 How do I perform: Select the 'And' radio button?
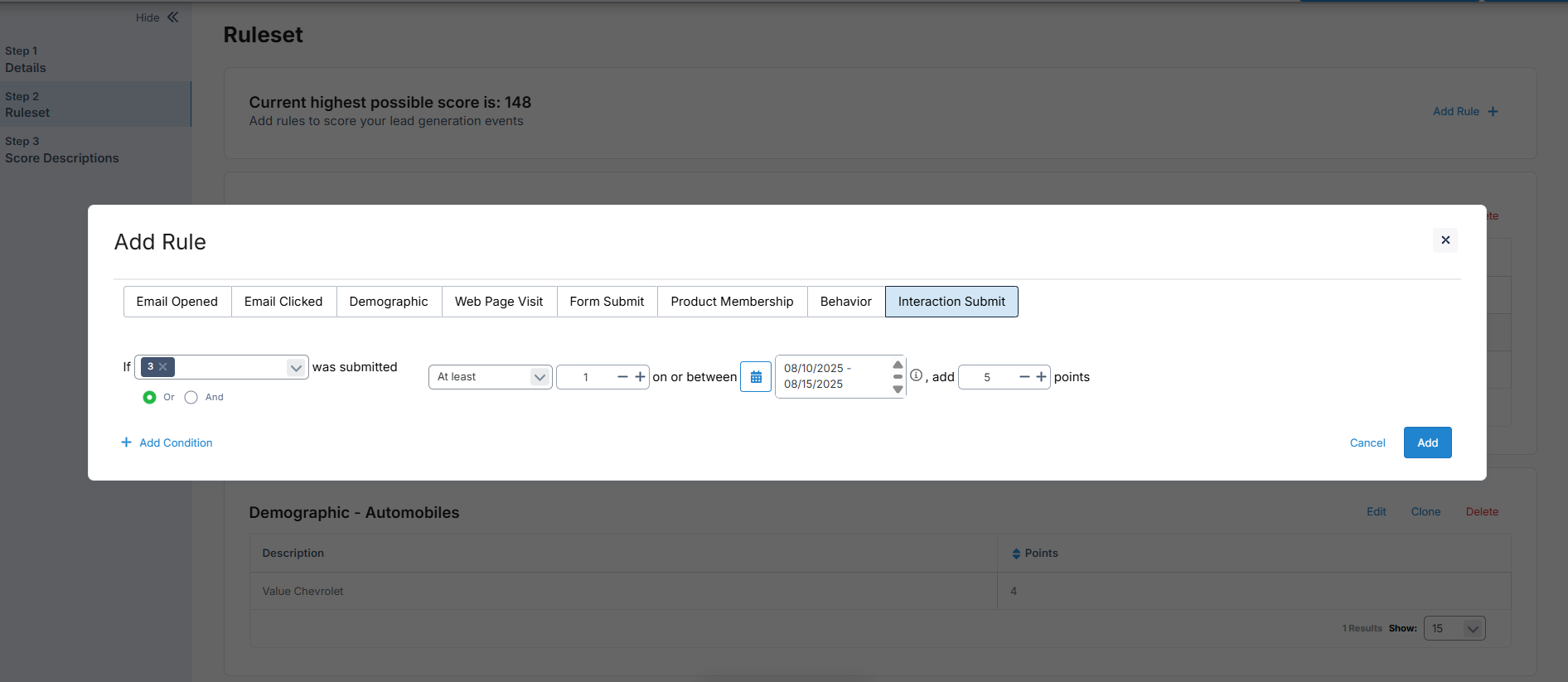191,398
